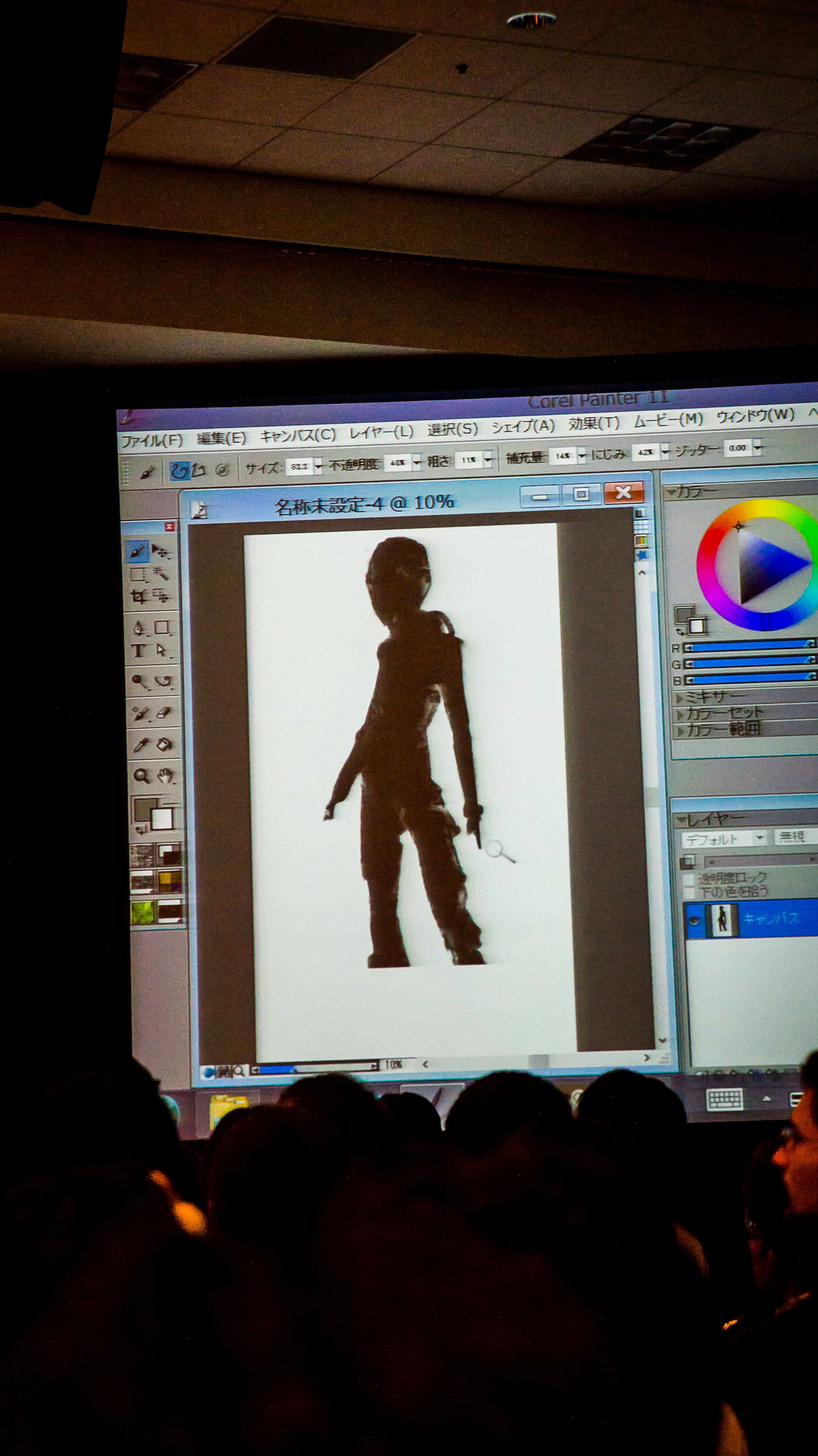Open the 補充量 value dropdown
The width and height of the screenshot is (818, 1456).
(581, 455)
